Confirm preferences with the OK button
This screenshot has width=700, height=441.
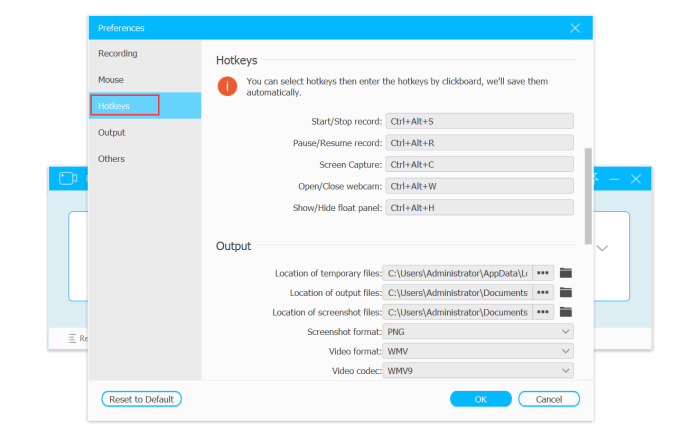[480, 399]
